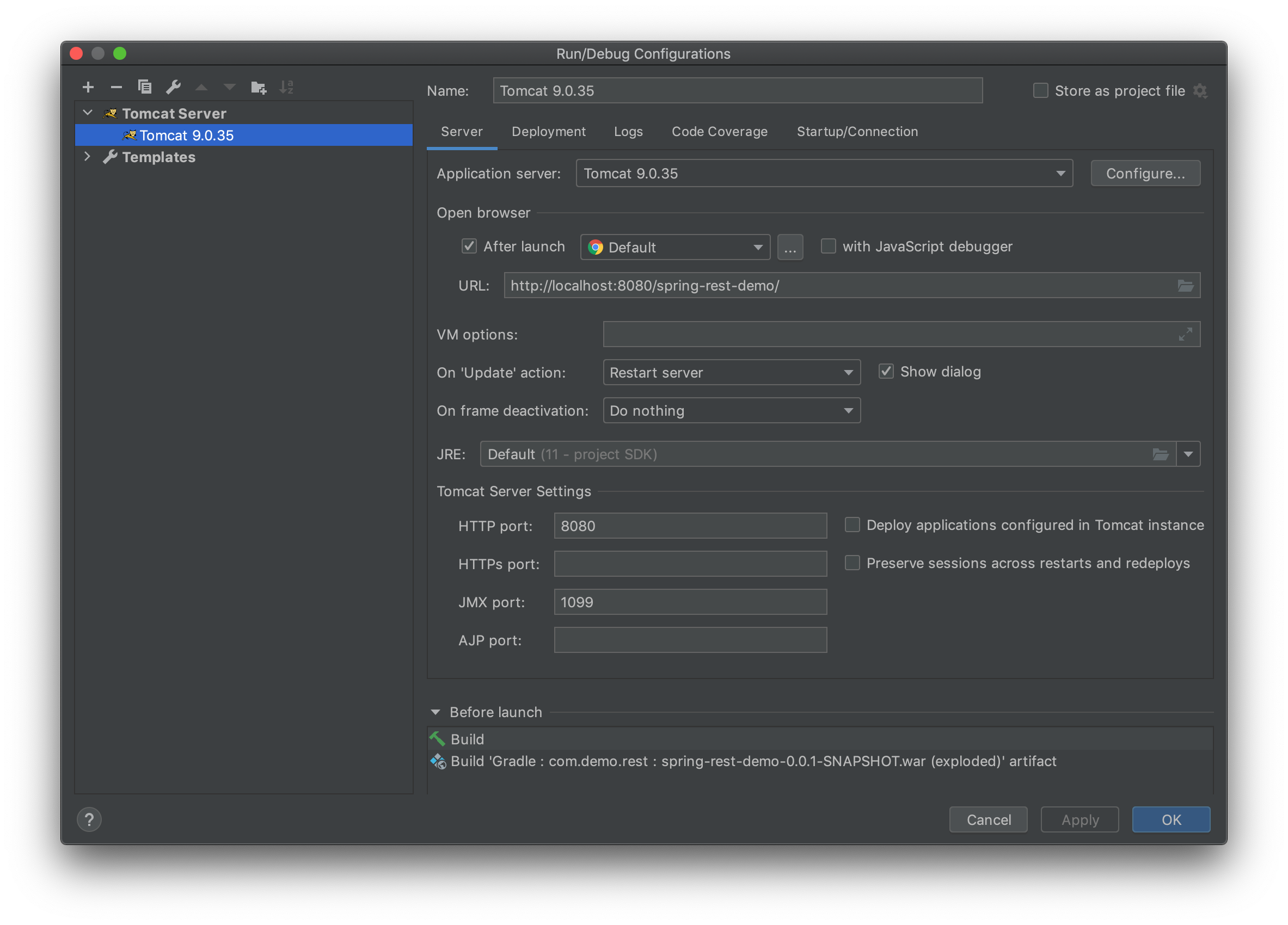Toggle Store as project file checkbox
This screenshot has width=1288, height=925.
(1040, 91)
